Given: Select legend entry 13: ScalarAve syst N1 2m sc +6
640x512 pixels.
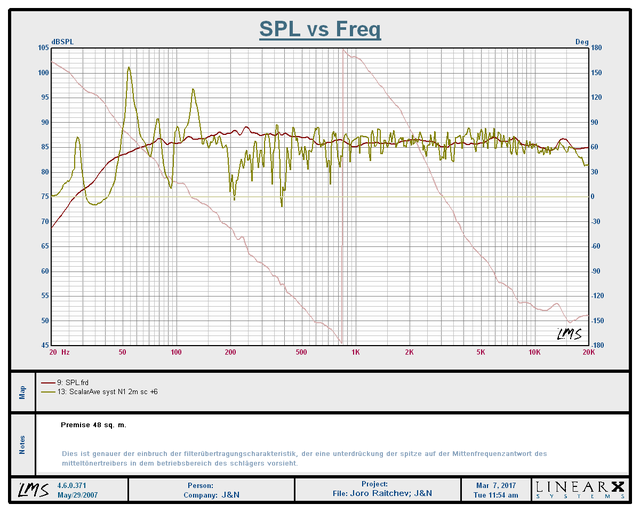Looking at the screenshot, I should point(107,392).
